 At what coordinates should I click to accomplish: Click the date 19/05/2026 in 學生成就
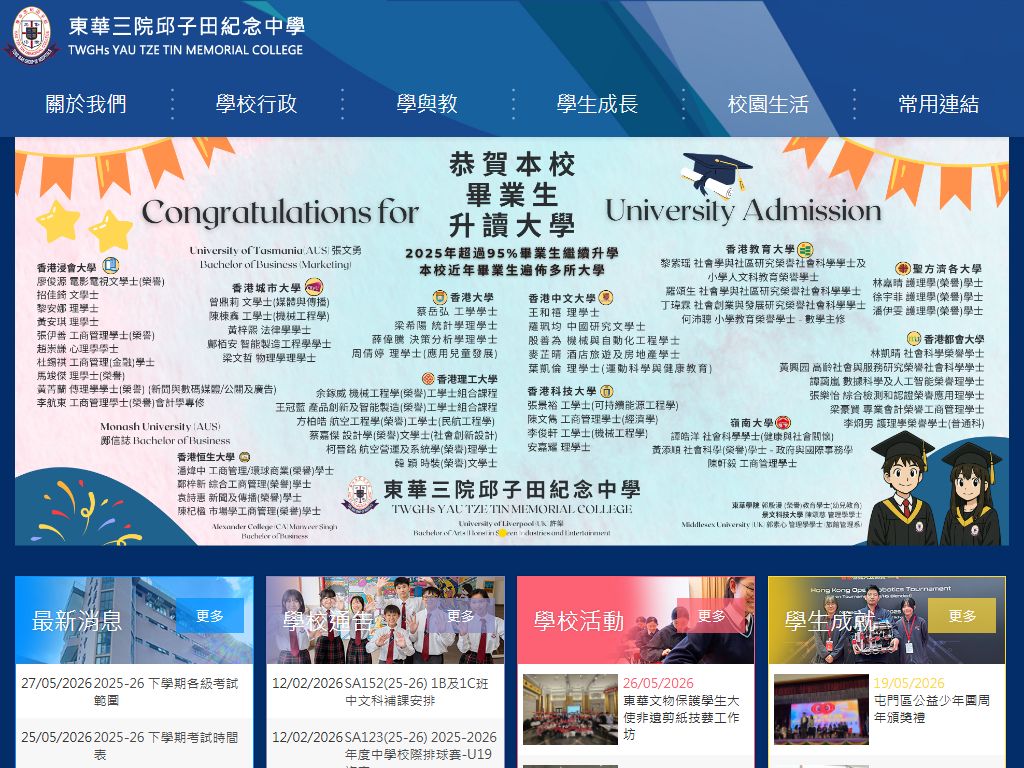coord(908,683)
